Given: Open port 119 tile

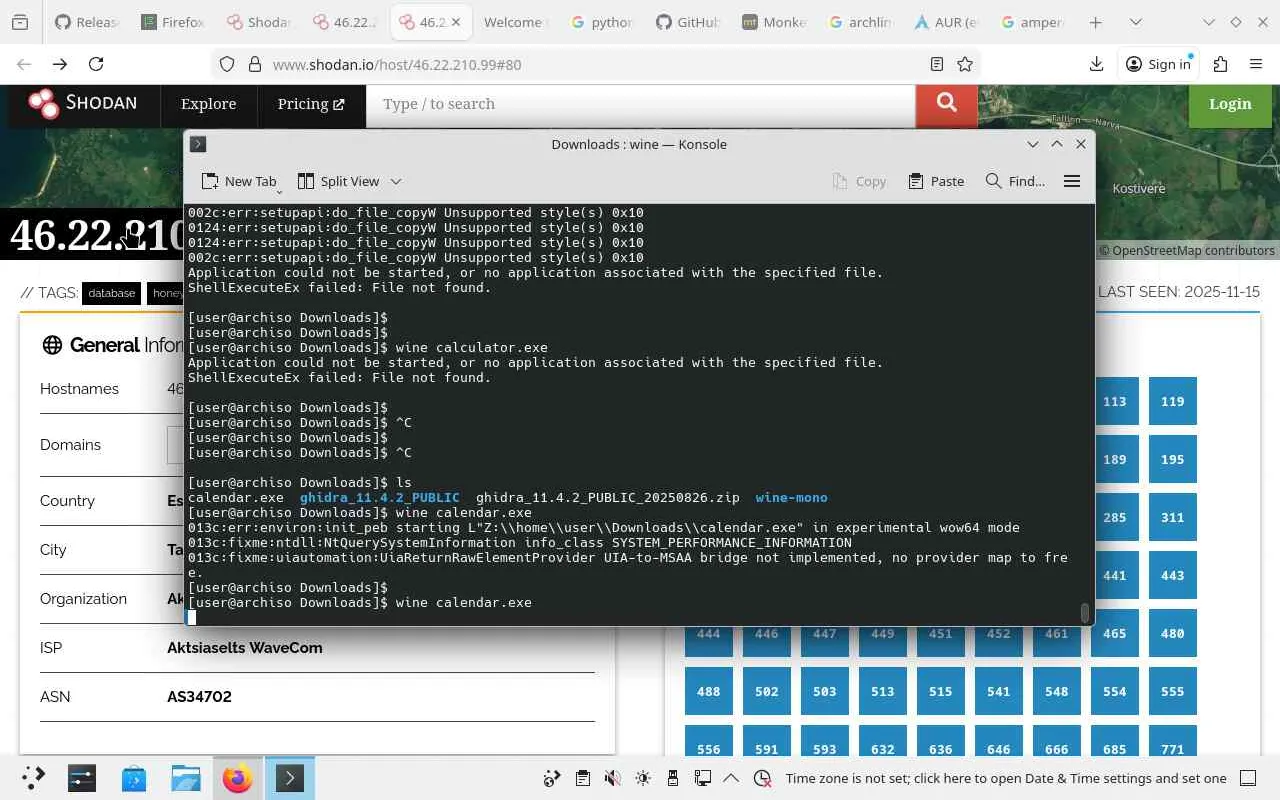Looking at the screenshot, I should pyautogui.click(x=1172, y=401).
